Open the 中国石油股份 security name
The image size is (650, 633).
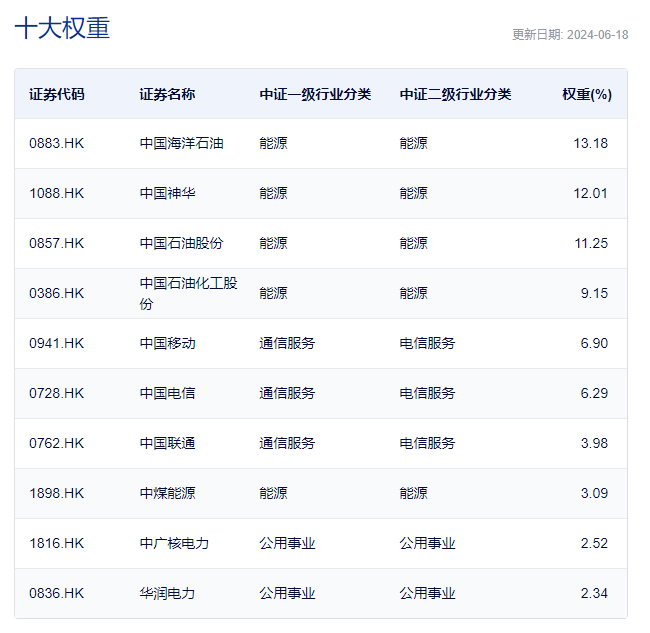[181, 243]
